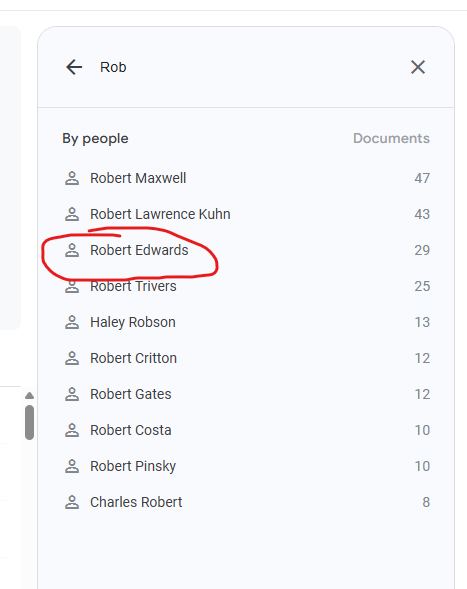Click document count 25

pyautogui.click(x=422, y=286)
